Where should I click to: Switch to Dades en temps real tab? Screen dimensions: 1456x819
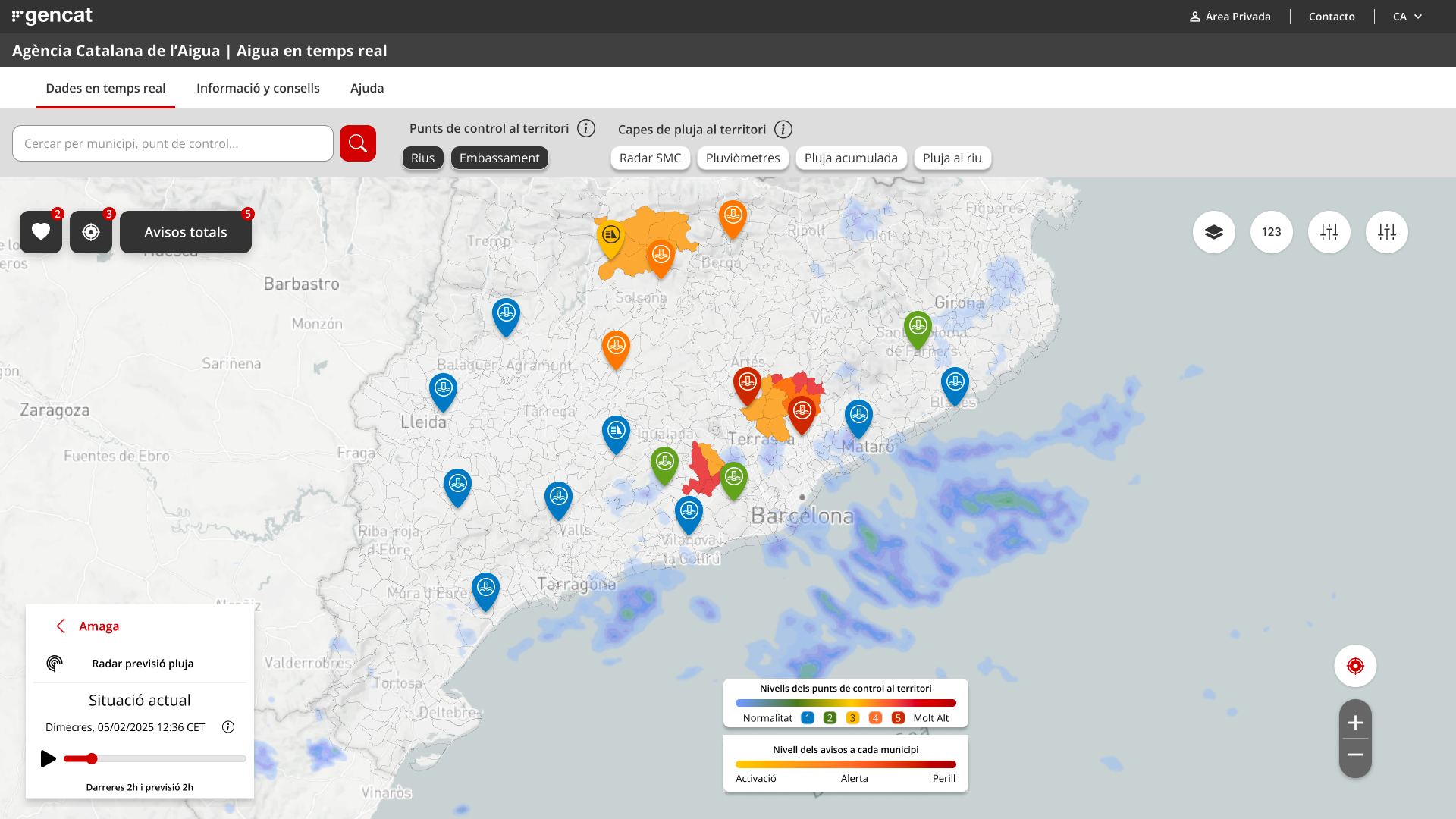pos(105,88)
